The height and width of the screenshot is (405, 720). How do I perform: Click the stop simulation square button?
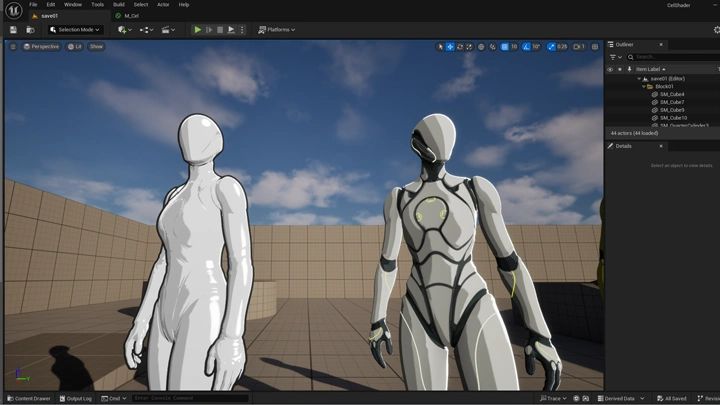tap(220, 30)
